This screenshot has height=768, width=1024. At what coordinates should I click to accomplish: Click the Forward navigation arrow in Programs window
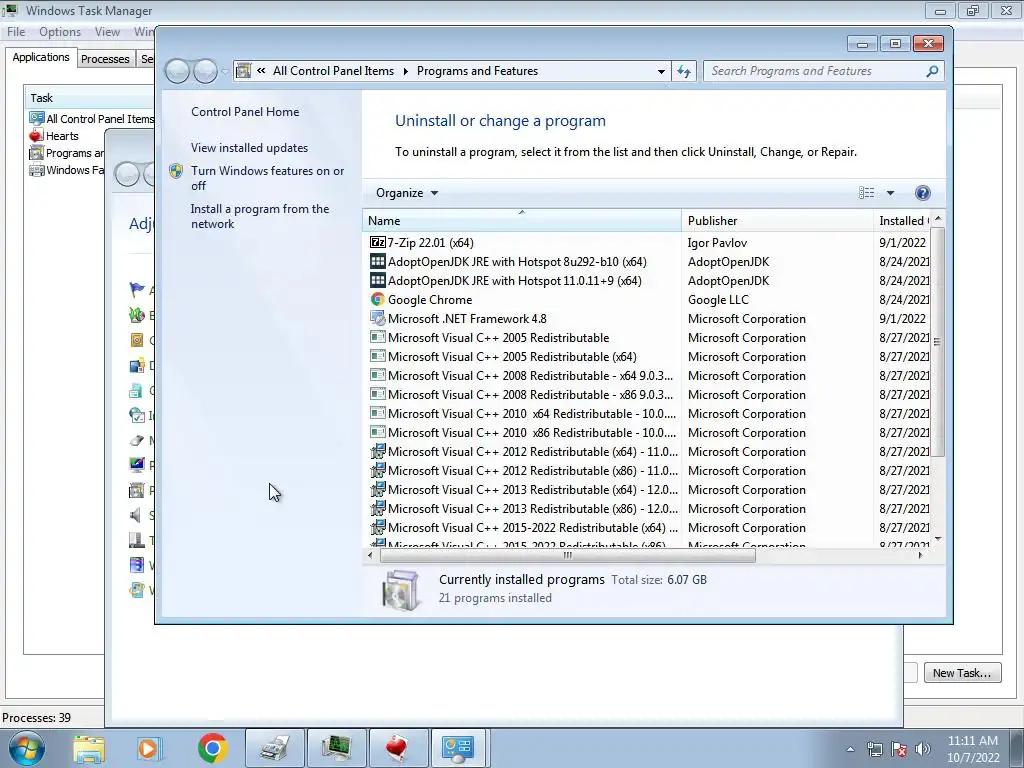click(x=205, y=71)
